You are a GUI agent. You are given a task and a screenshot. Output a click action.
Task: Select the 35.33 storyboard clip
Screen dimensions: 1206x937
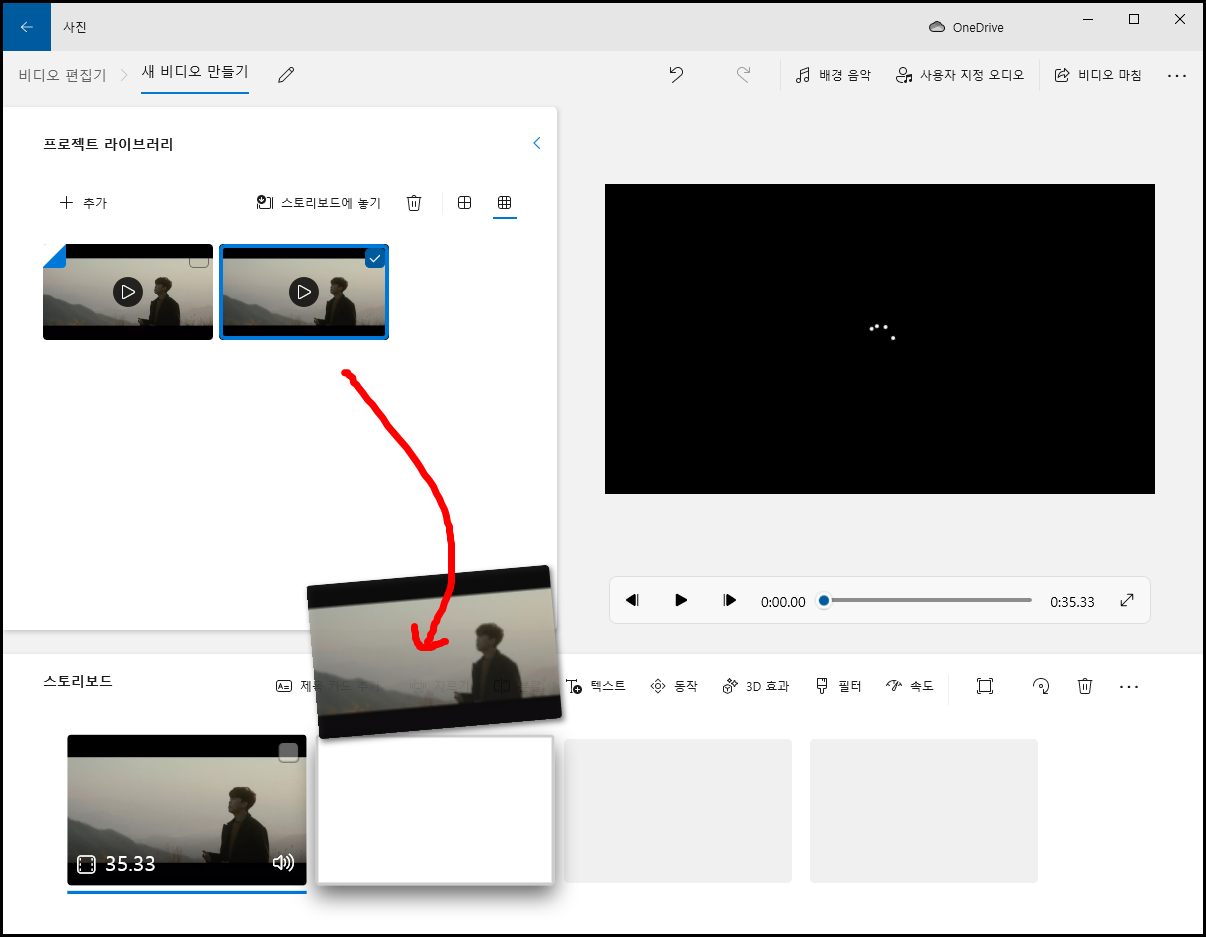[x=187, y=810]
